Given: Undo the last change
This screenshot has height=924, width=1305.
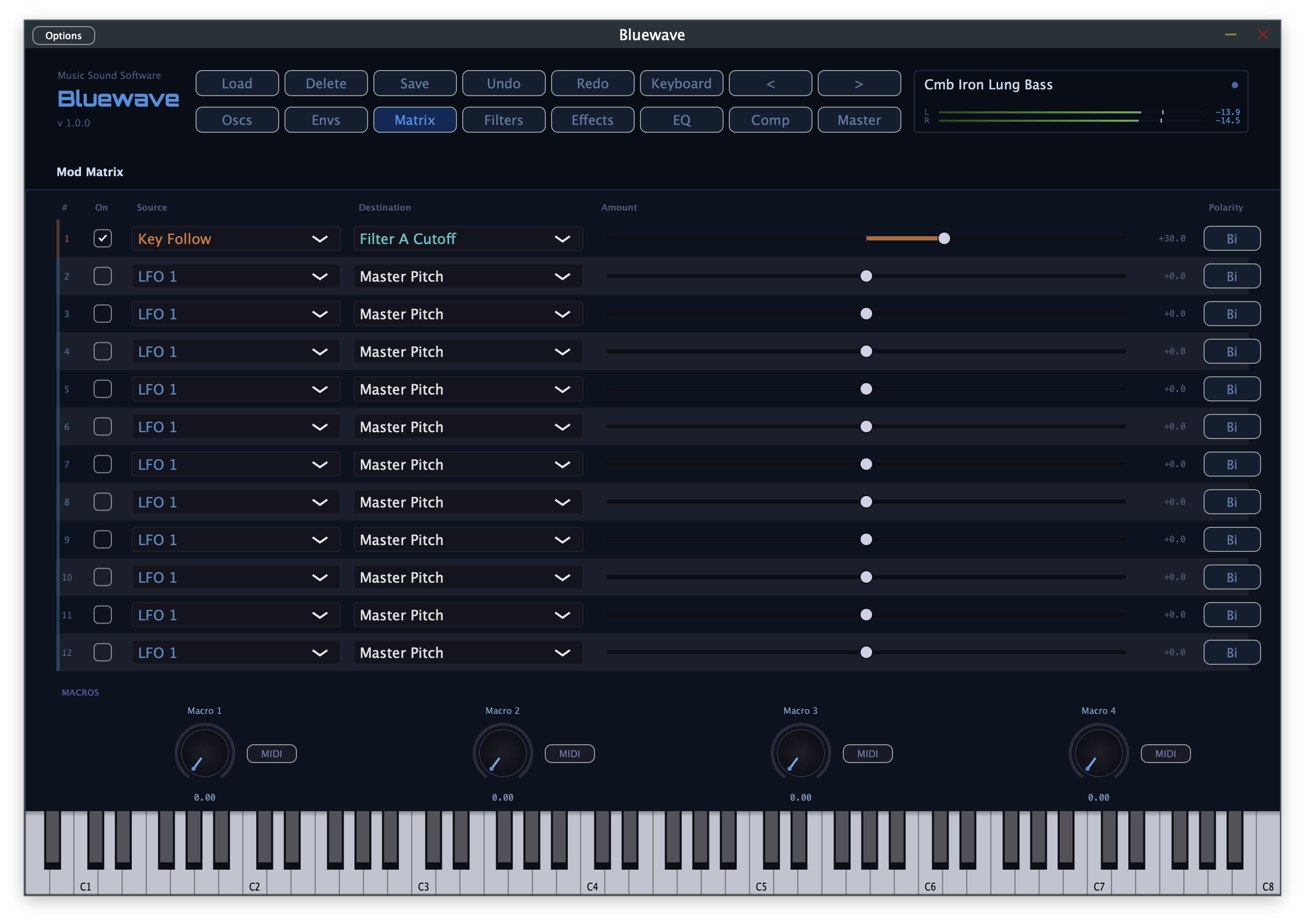Looking at the screenshot, I should click(503, 84).
